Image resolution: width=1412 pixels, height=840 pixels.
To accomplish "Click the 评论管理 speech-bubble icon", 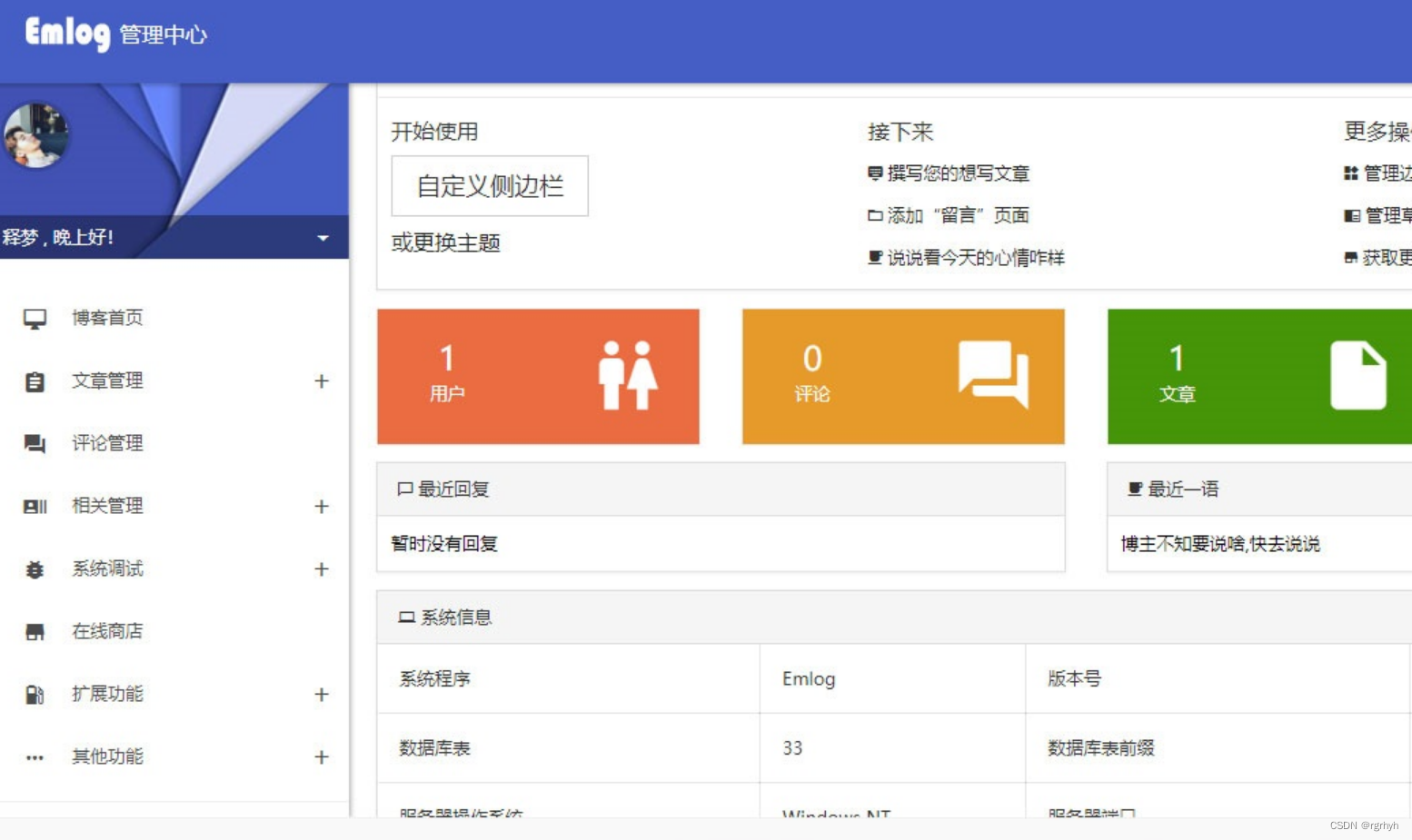I will pos(35,443).
